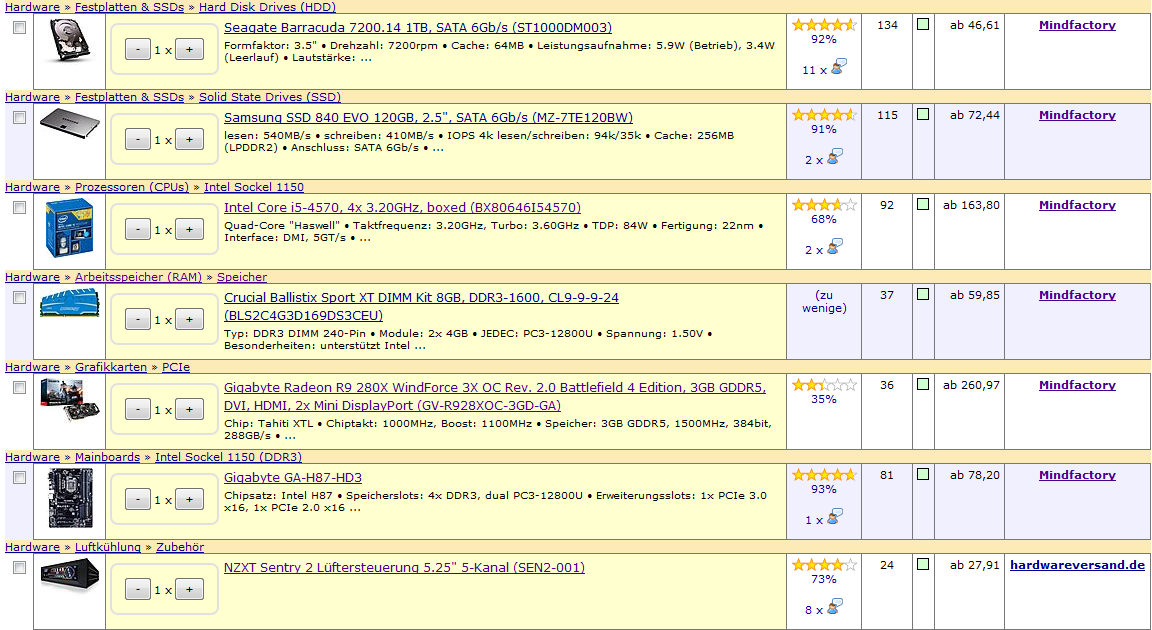Toggle the green availability box in Seagate row
The height and width of the screenshot is (630, 1152).
pyautogui.click(x=923, y=24)
